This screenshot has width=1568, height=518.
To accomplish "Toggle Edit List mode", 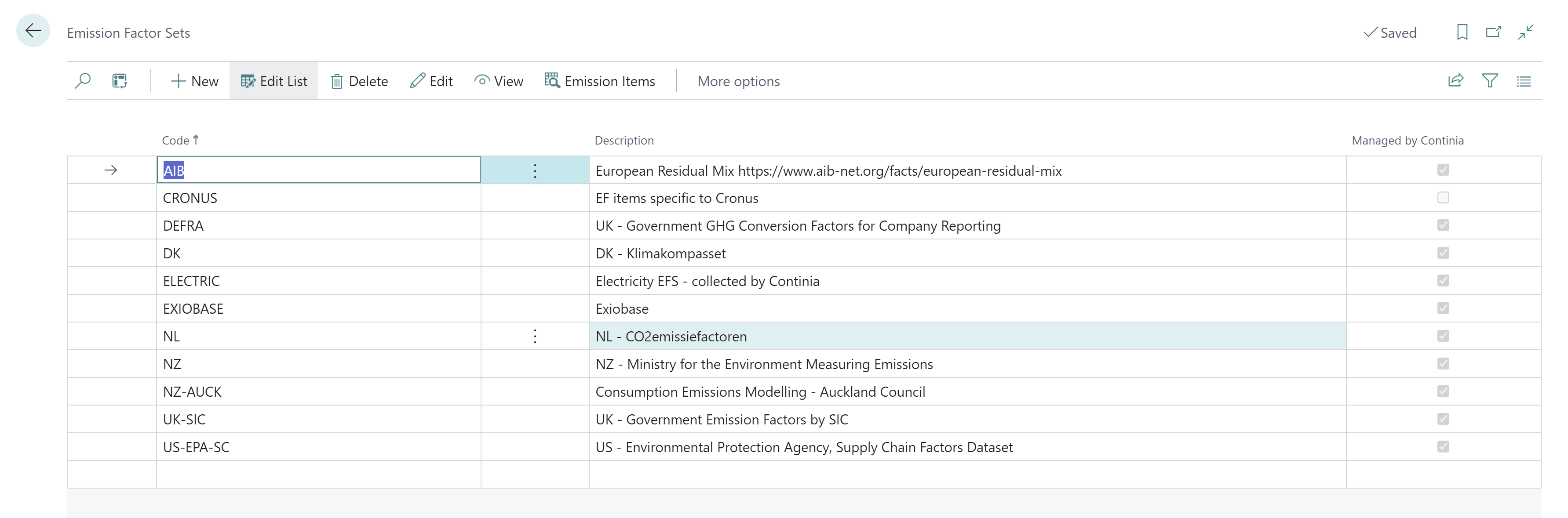I will (274, 81).
